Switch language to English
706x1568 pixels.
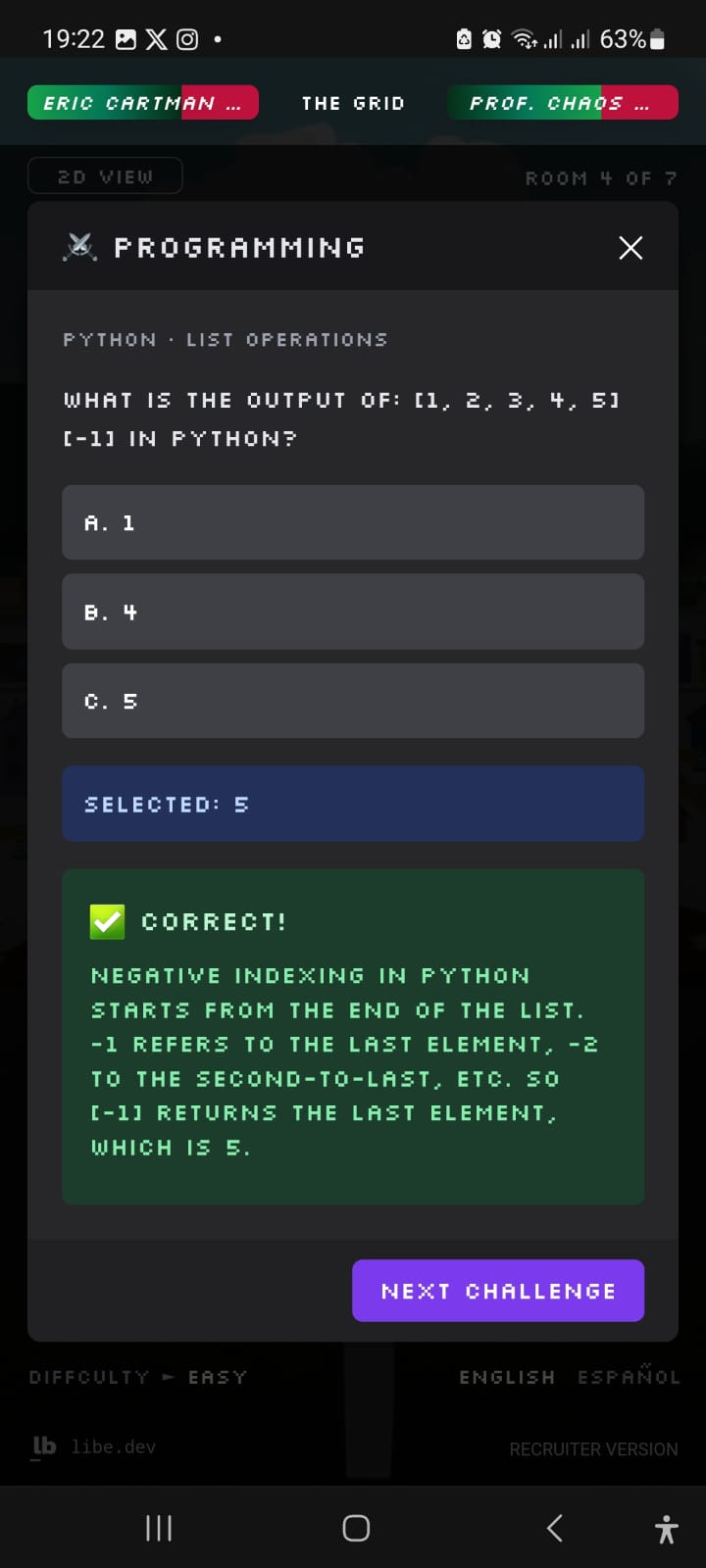[507, 1377]
